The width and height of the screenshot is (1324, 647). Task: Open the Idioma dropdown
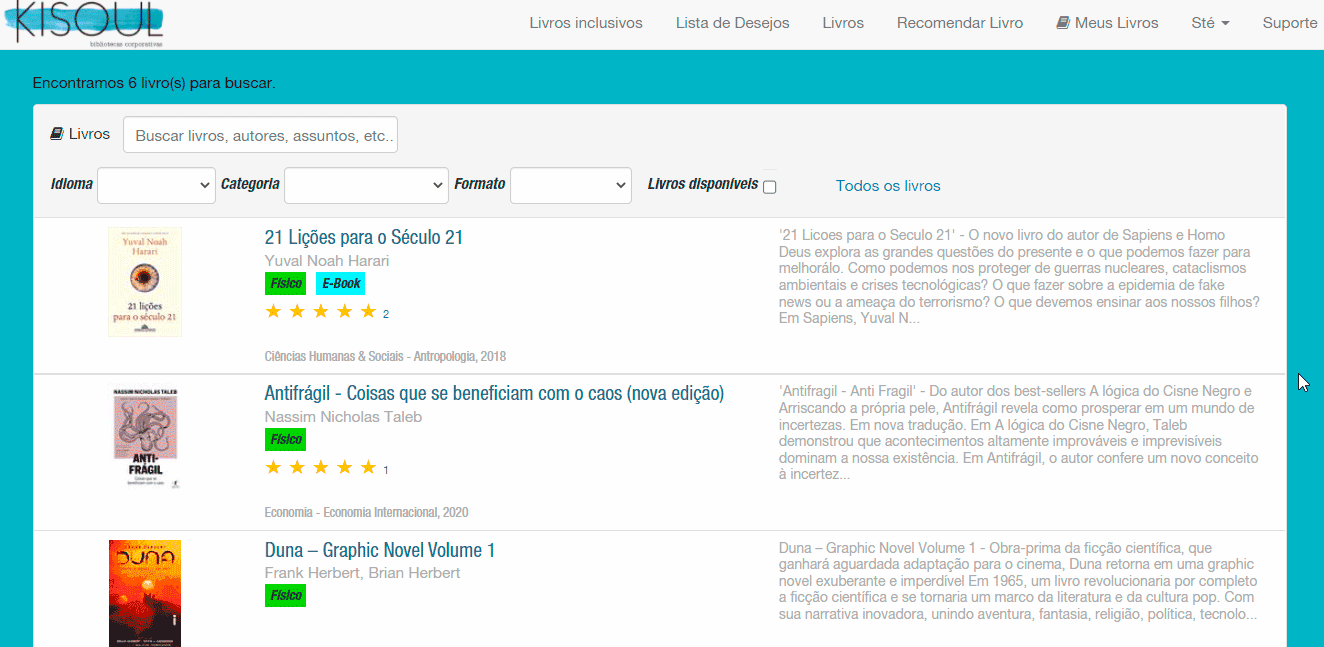pyautogui.click(x=156, y=185)
